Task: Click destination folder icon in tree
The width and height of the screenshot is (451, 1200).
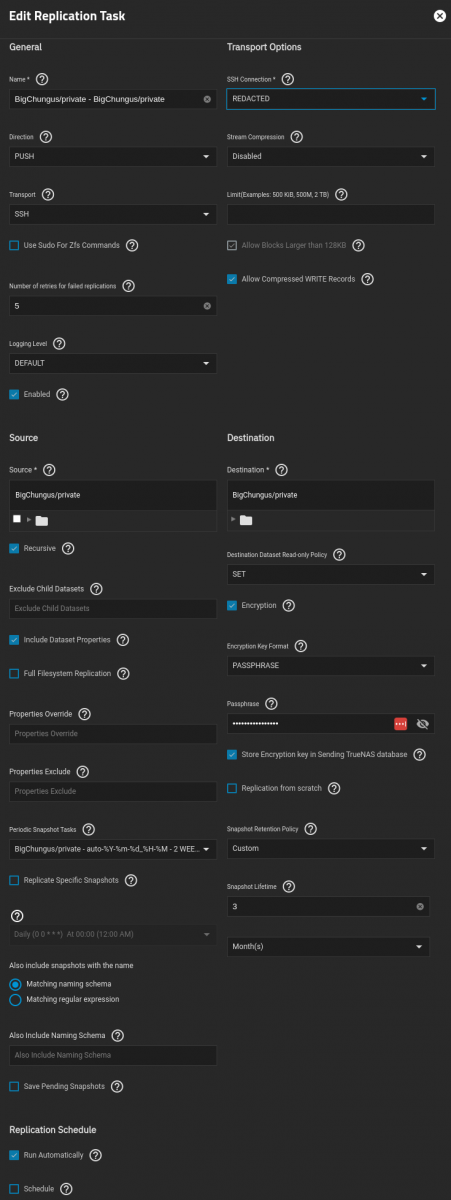Action: click(x=246, y=520)
